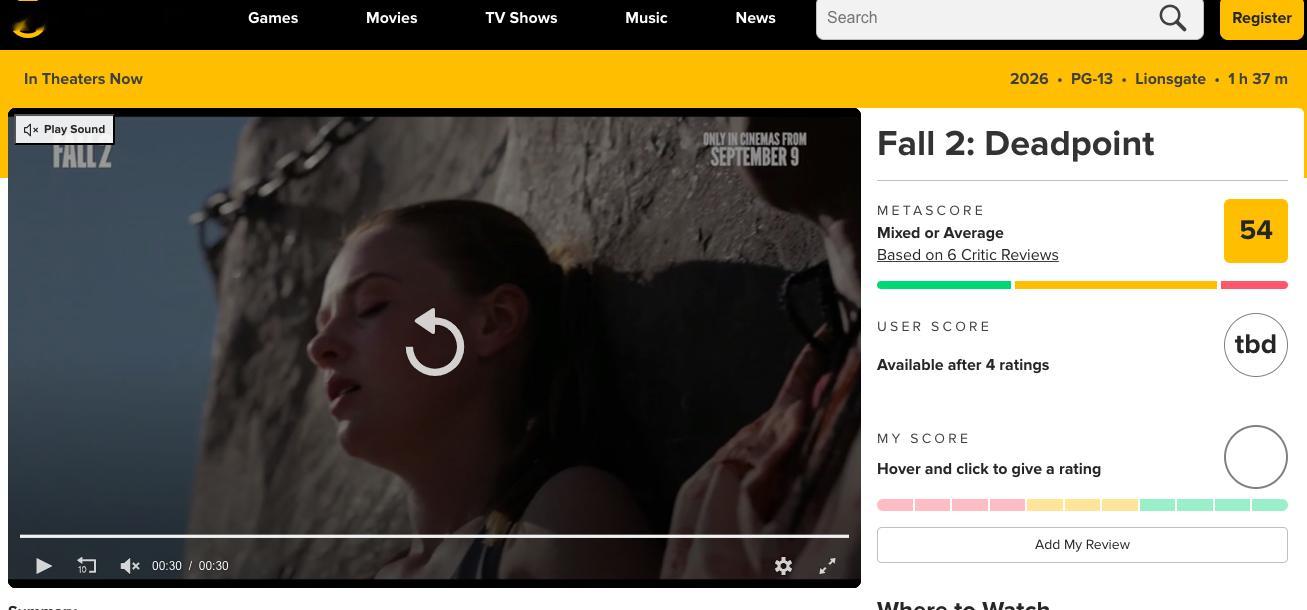Open the News menu
The height and width of the screenshot is (610, 1307).
(755, 18)
